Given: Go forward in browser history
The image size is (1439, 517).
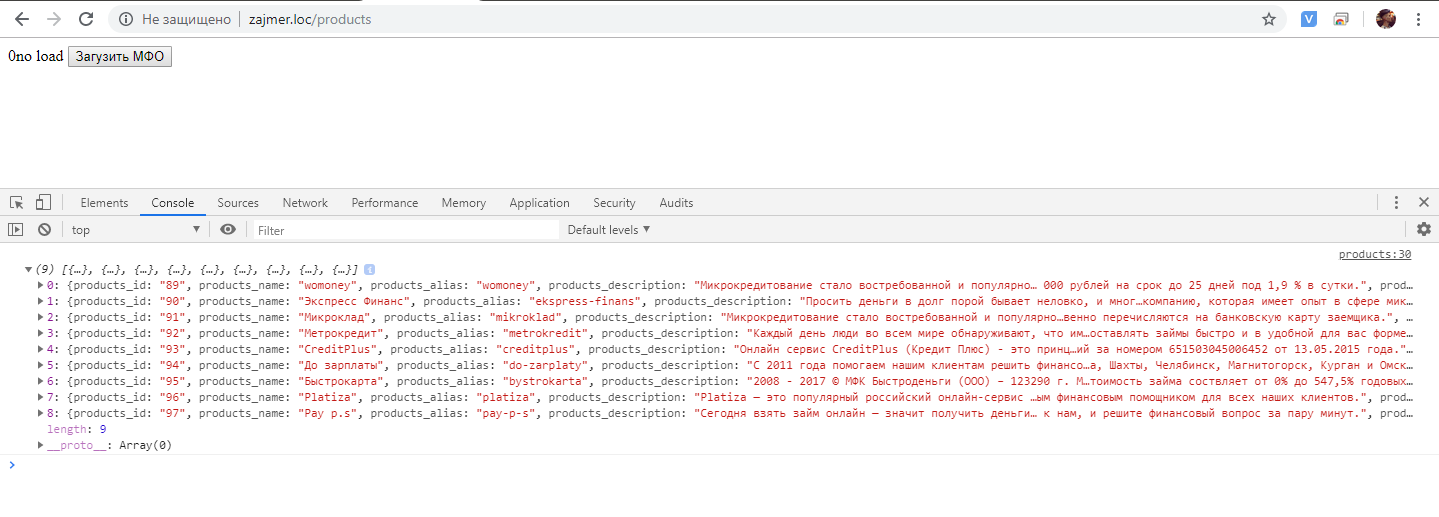Looking at the screenshot, I should 54,19.
